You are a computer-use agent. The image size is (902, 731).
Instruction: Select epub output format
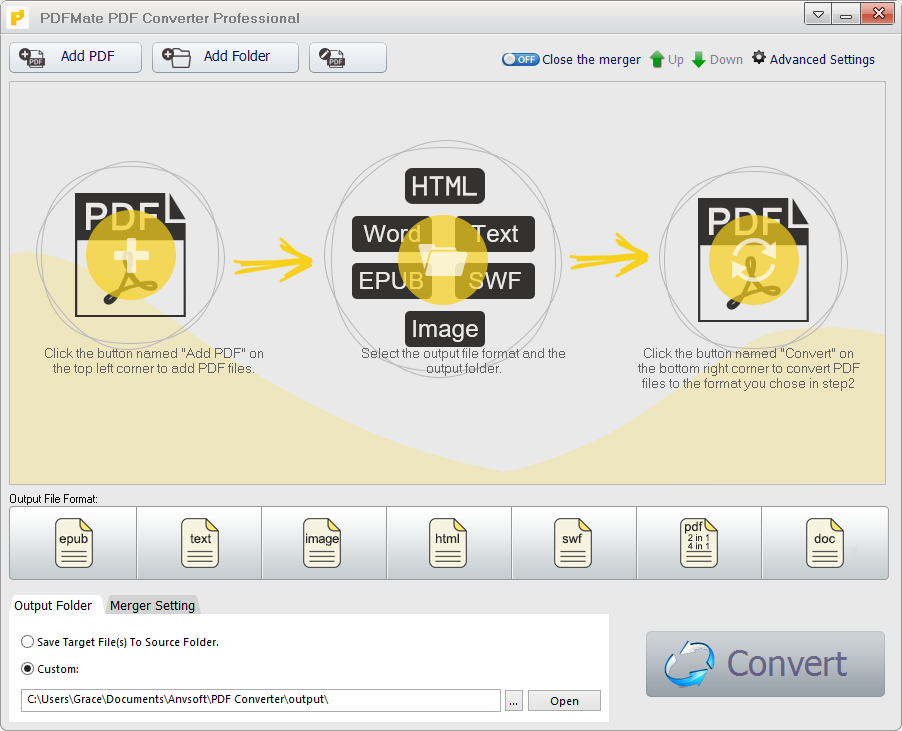pyautogui.click(x=73, y=543)
